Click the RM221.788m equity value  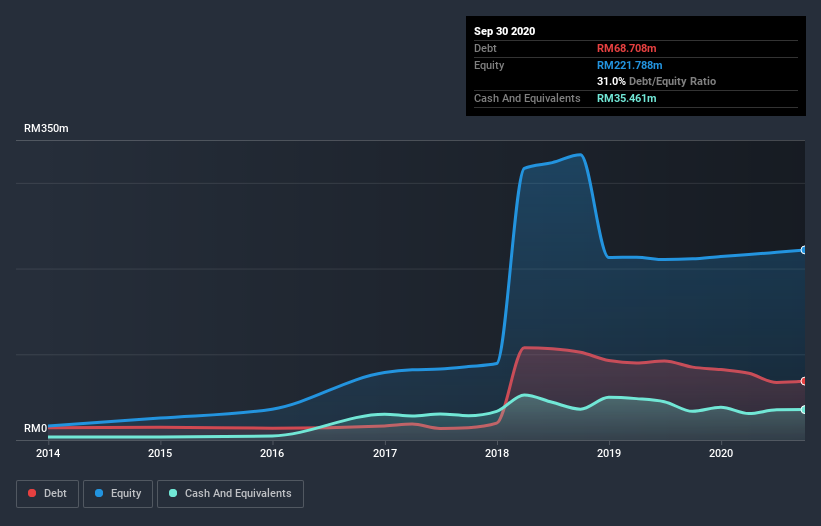point(630,65)
